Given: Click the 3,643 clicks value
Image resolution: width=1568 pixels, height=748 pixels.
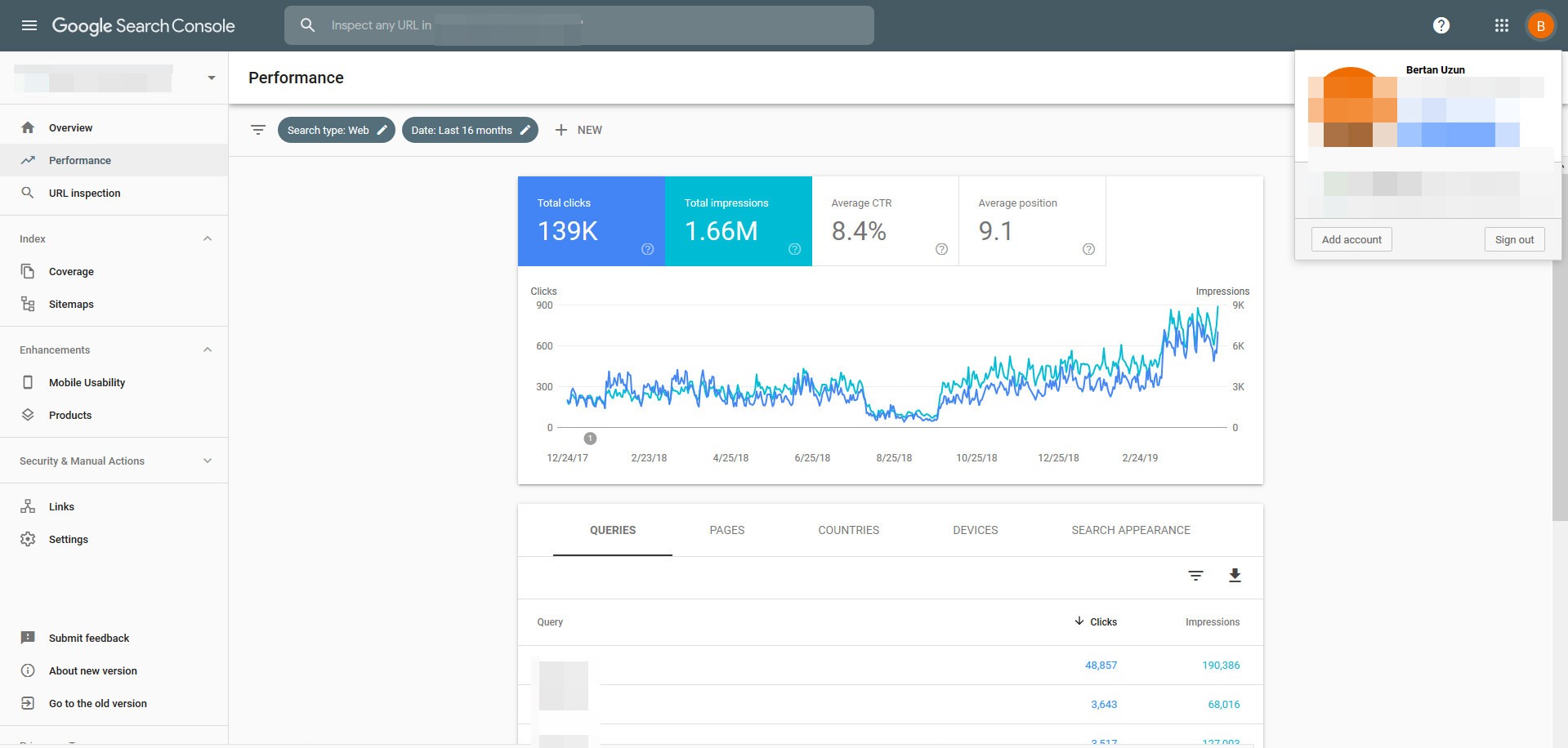Looking at the screenshot, I should (x=1104, y=705).
